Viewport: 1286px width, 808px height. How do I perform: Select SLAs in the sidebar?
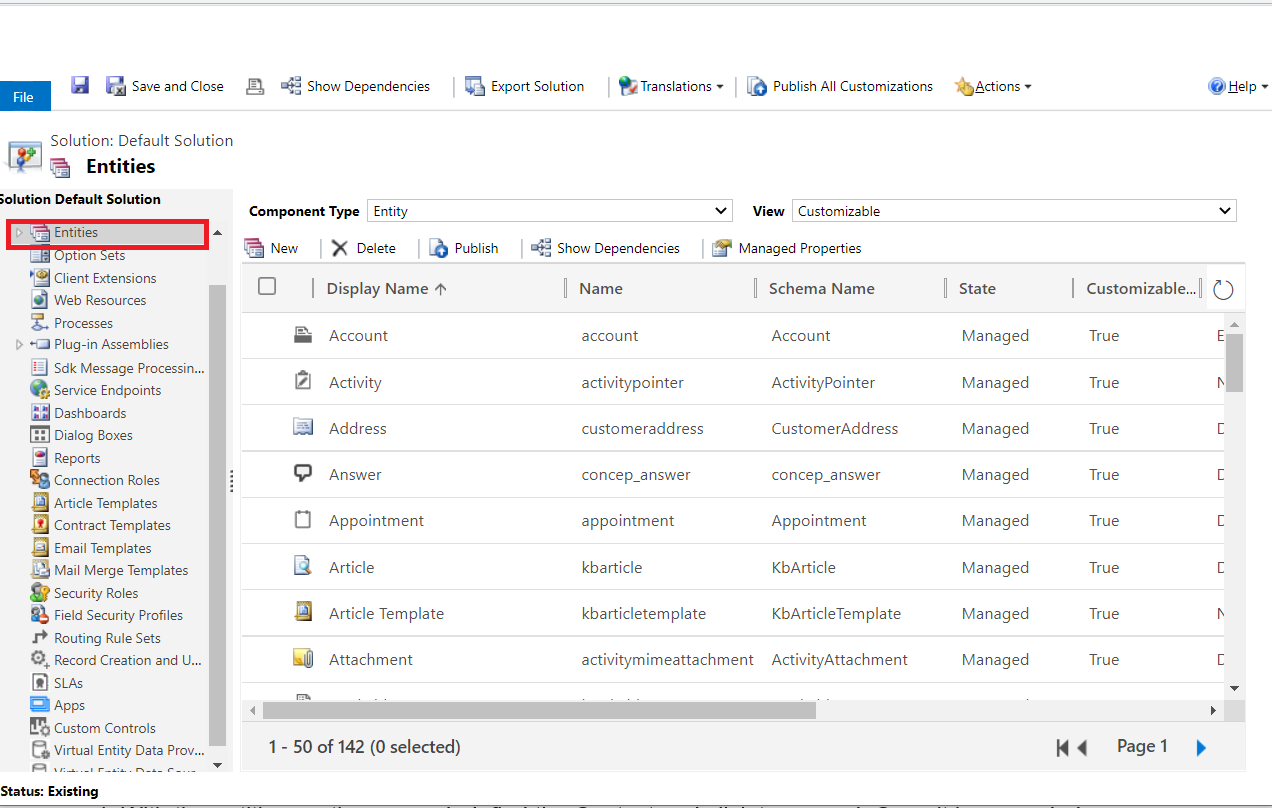(x=68, y=683)
